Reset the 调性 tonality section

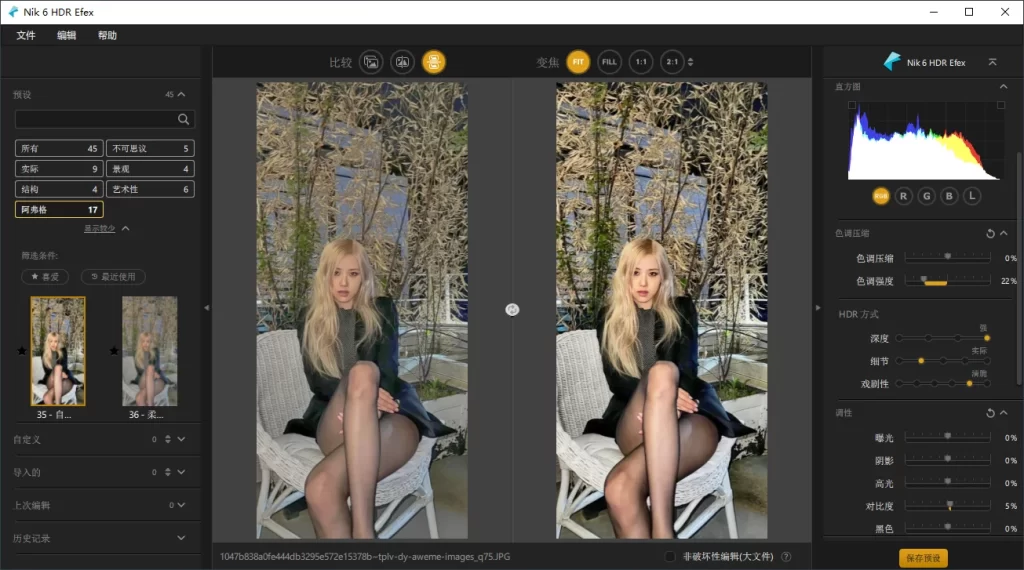coord(990,413)
